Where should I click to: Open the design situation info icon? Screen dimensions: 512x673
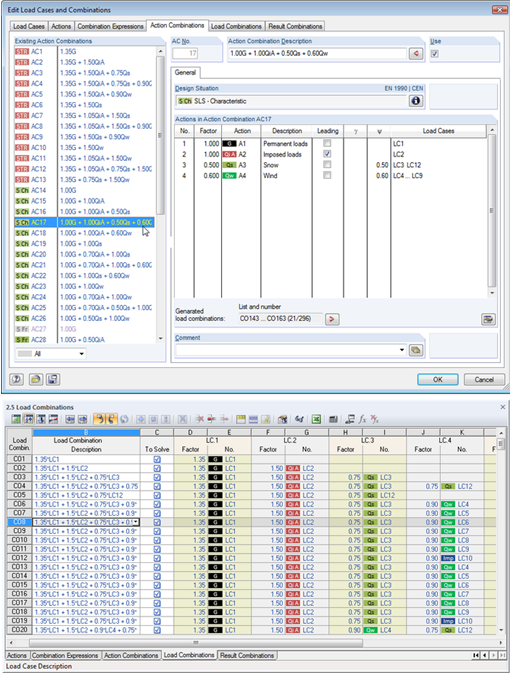(415, 101)
